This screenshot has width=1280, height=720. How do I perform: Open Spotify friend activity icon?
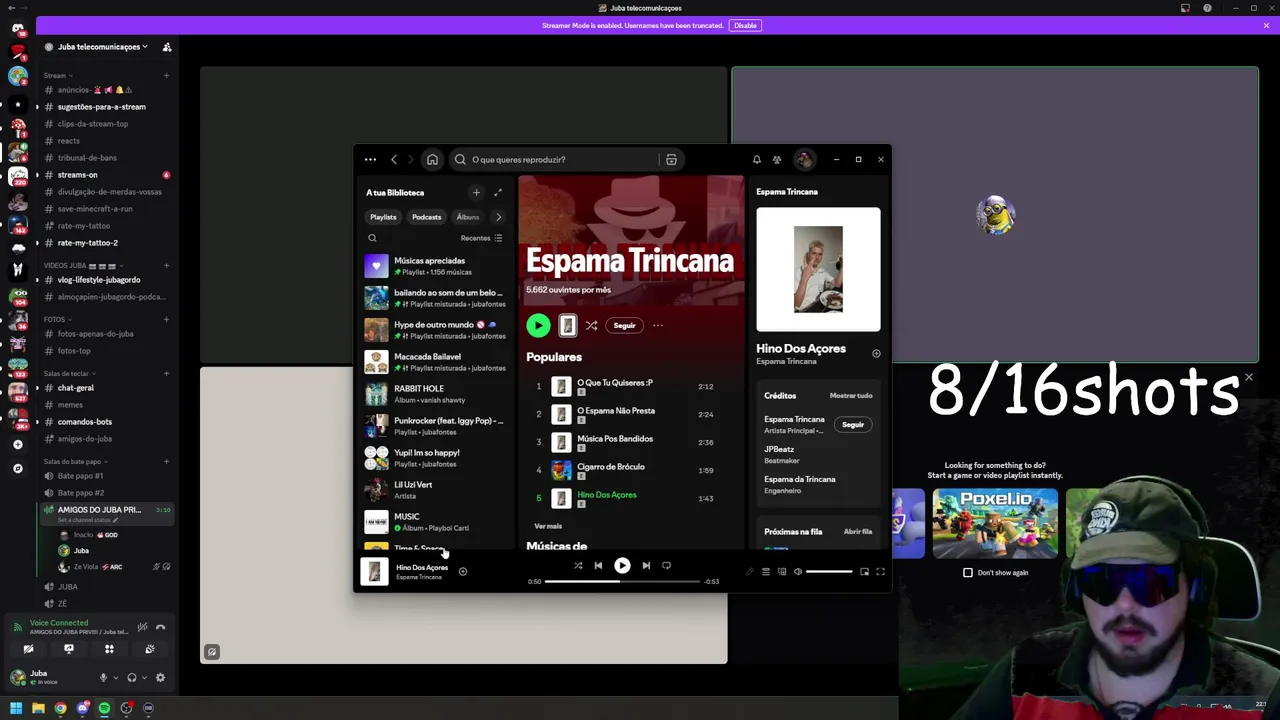[x=777, y=160]
